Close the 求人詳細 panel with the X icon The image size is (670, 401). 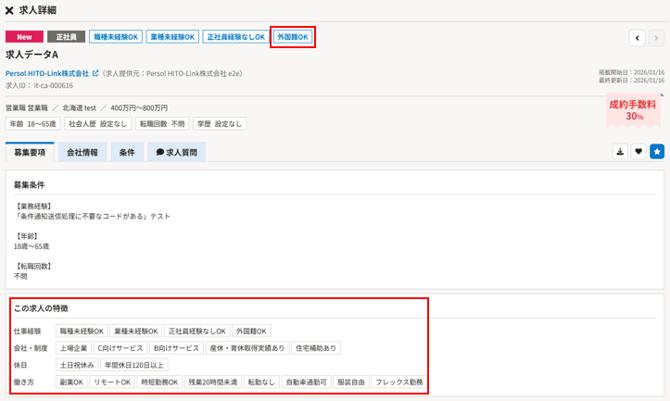(9, 10)
